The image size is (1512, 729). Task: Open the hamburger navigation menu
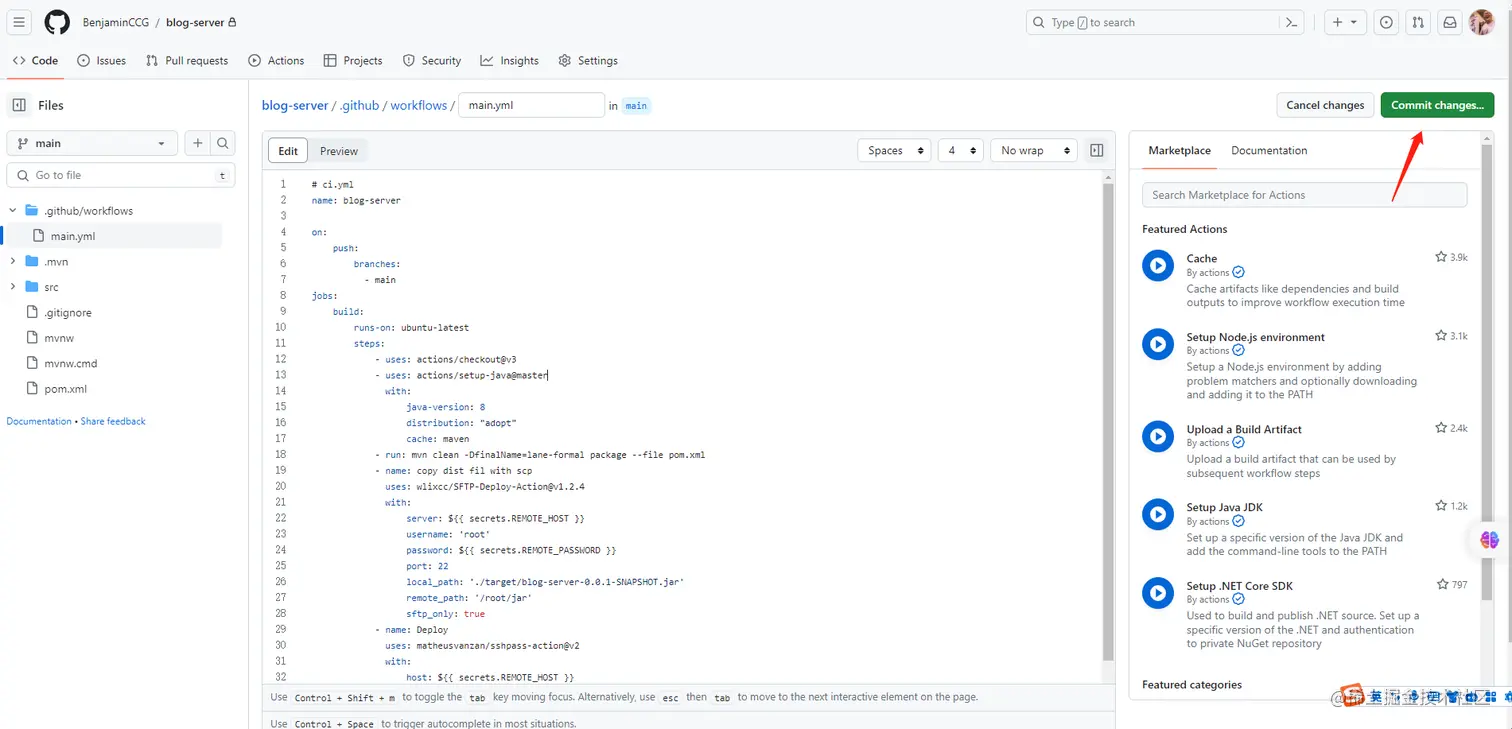coord(19,22)
